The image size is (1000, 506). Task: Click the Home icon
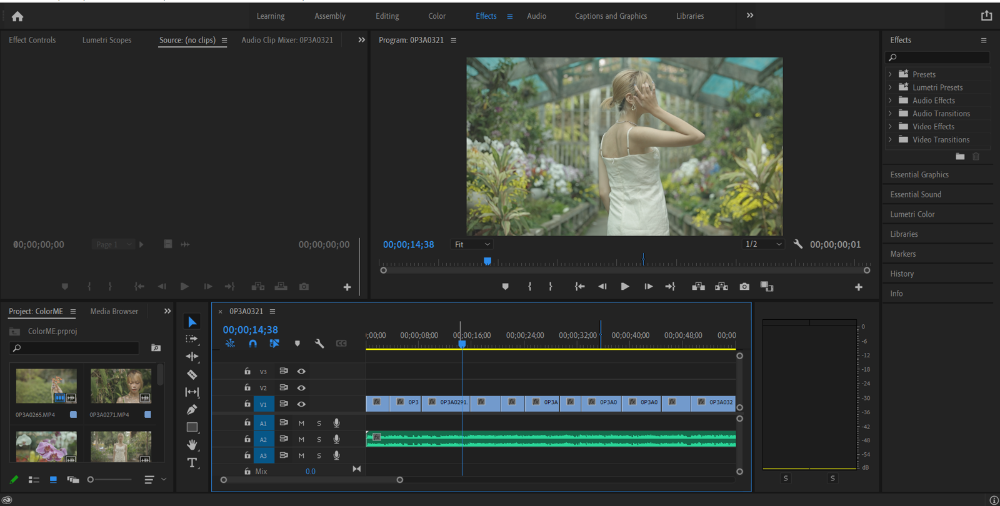tap(17, 17)
